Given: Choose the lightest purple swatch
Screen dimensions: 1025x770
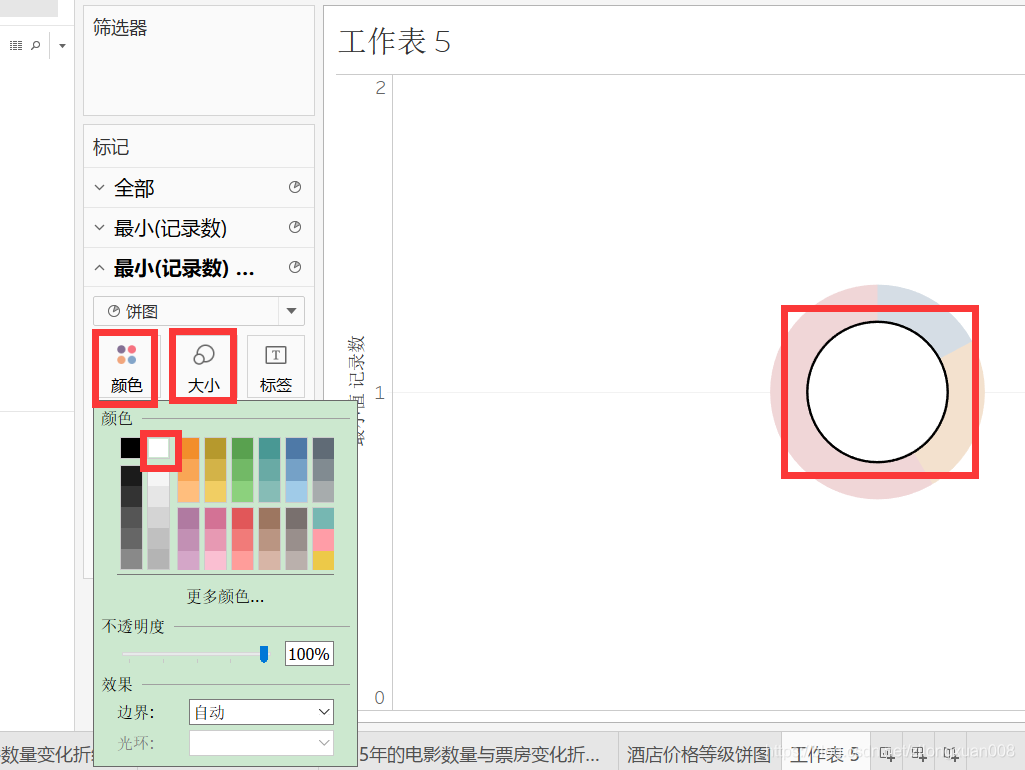Looking at the screenshot, I should (189, 560).
